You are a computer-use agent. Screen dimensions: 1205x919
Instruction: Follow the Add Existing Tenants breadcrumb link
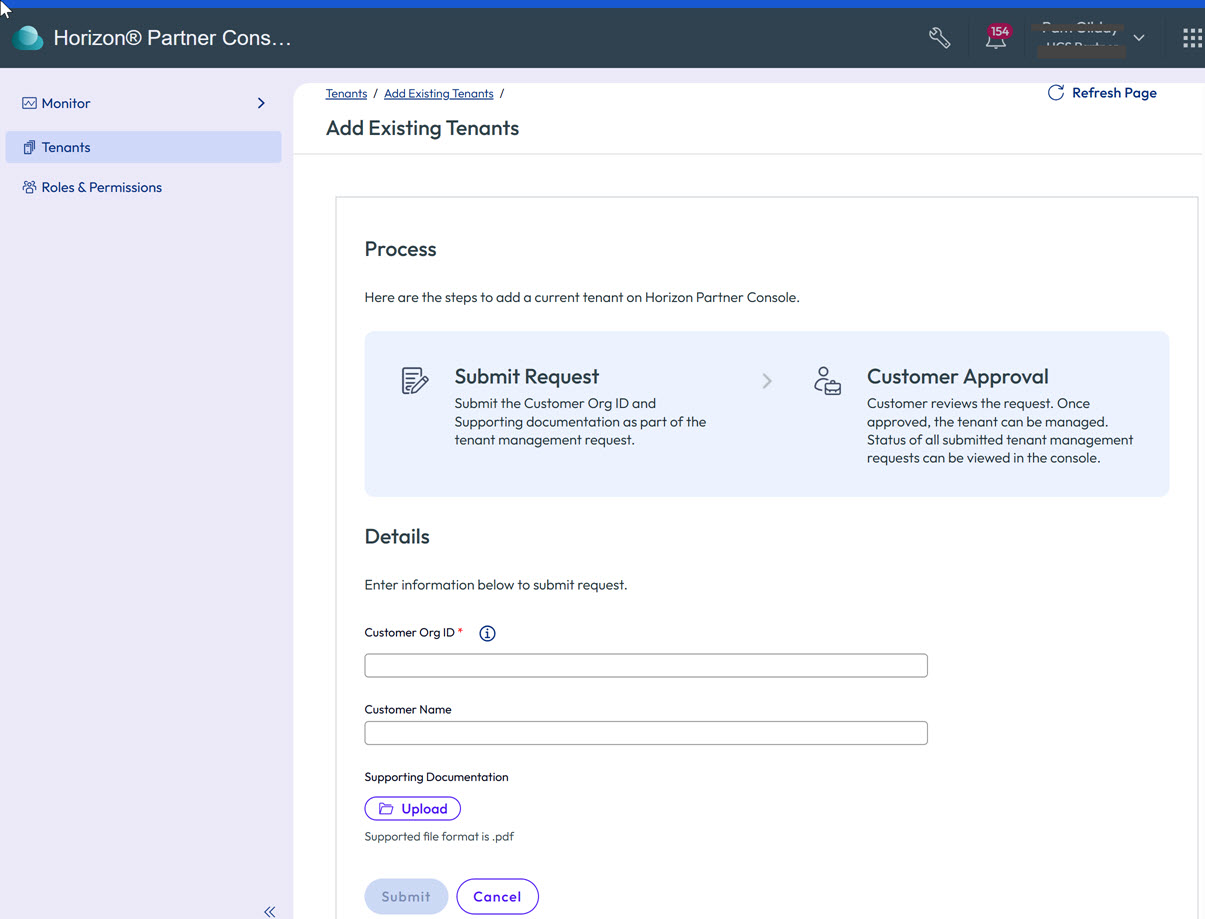pyautogui.click(x=438, y=93)
